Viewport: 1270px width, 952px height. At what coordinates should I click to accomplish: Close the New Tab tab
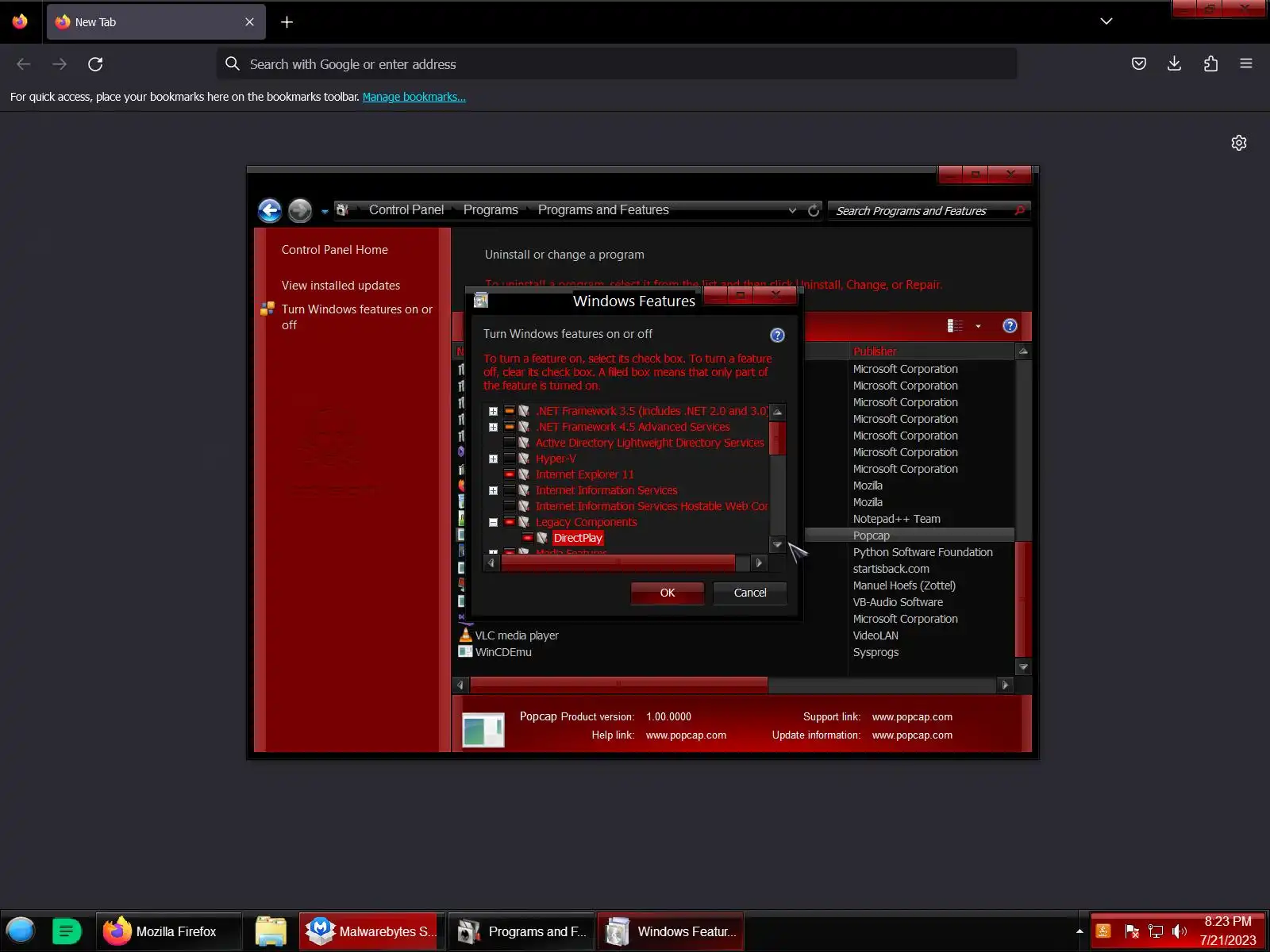click(250, 22)
